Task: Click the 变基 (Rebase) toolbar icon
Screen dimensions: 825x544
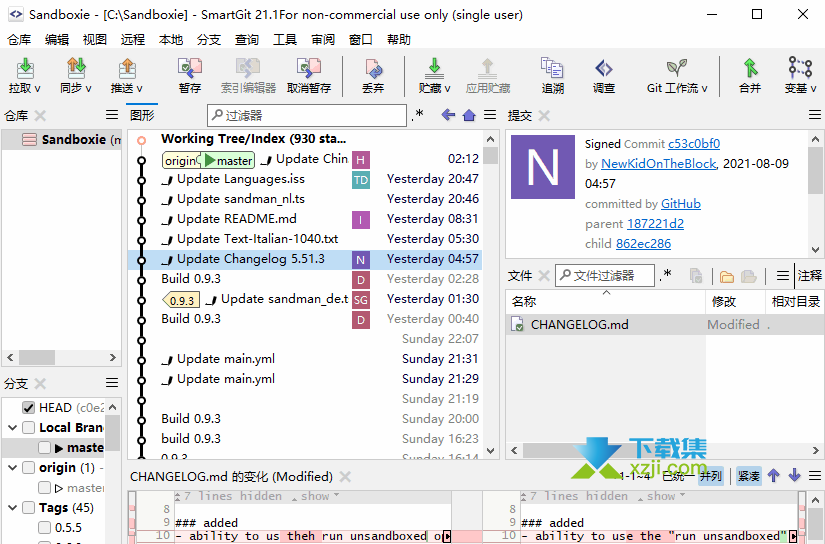Action: click(800, 67)
